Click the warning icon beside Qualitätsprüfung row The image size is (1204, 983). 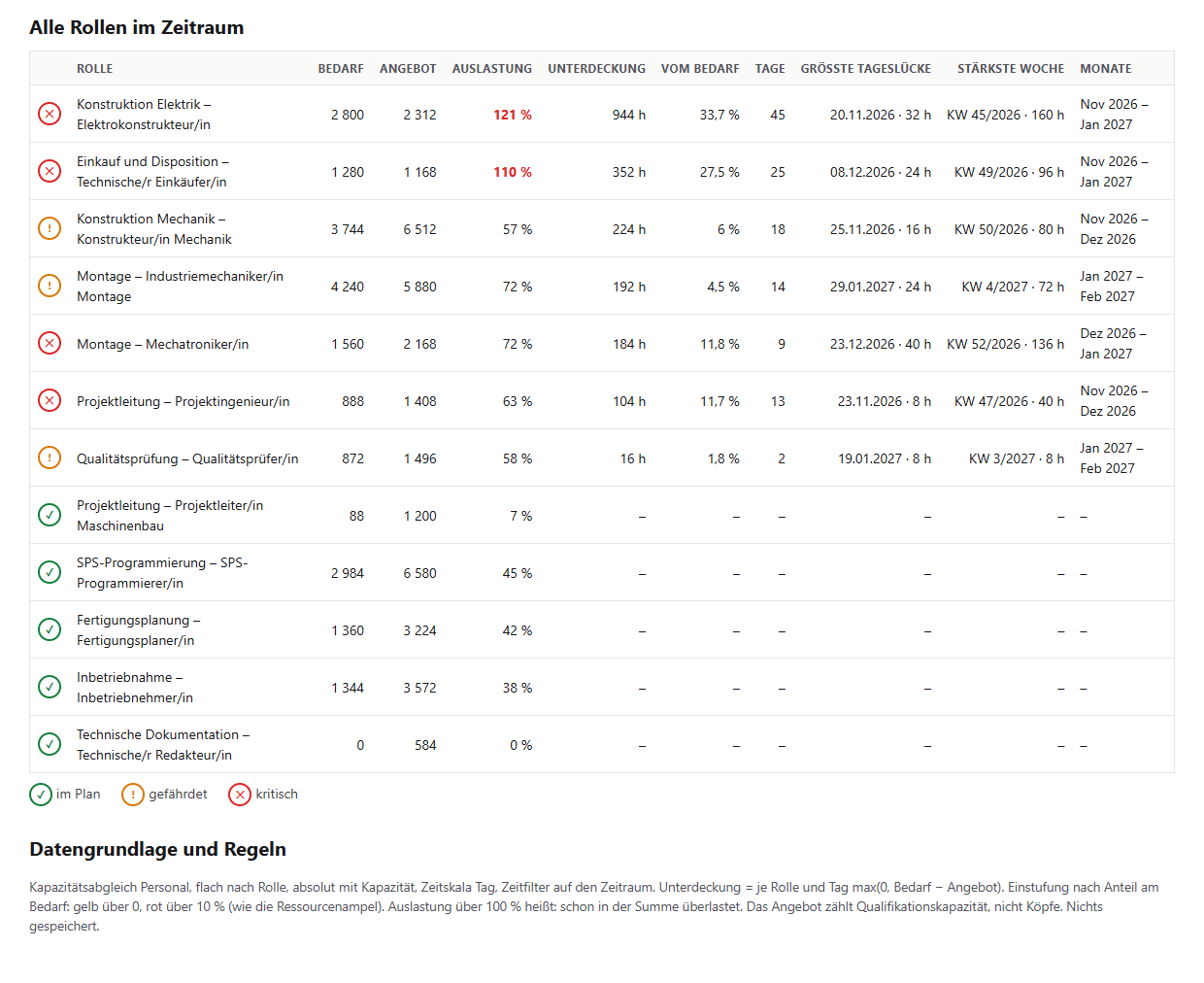coord(50,458)
